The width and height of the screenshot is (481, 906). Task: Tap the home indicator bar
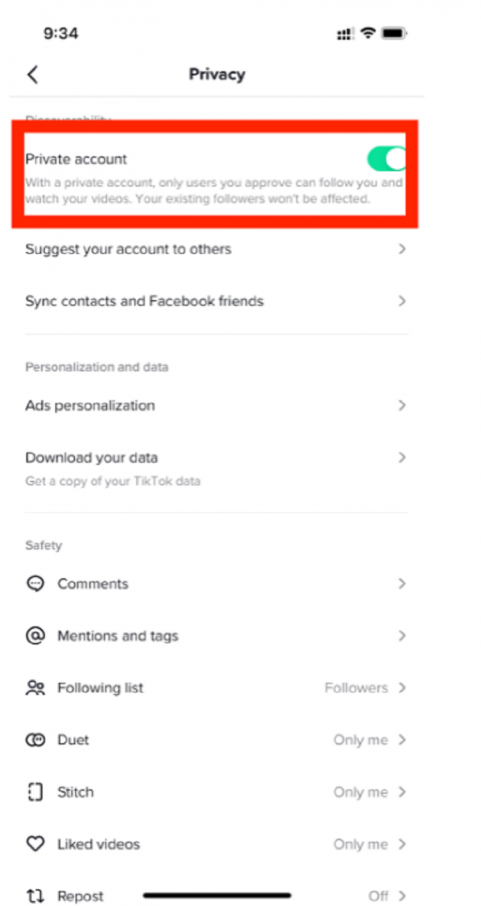[217, 896]
